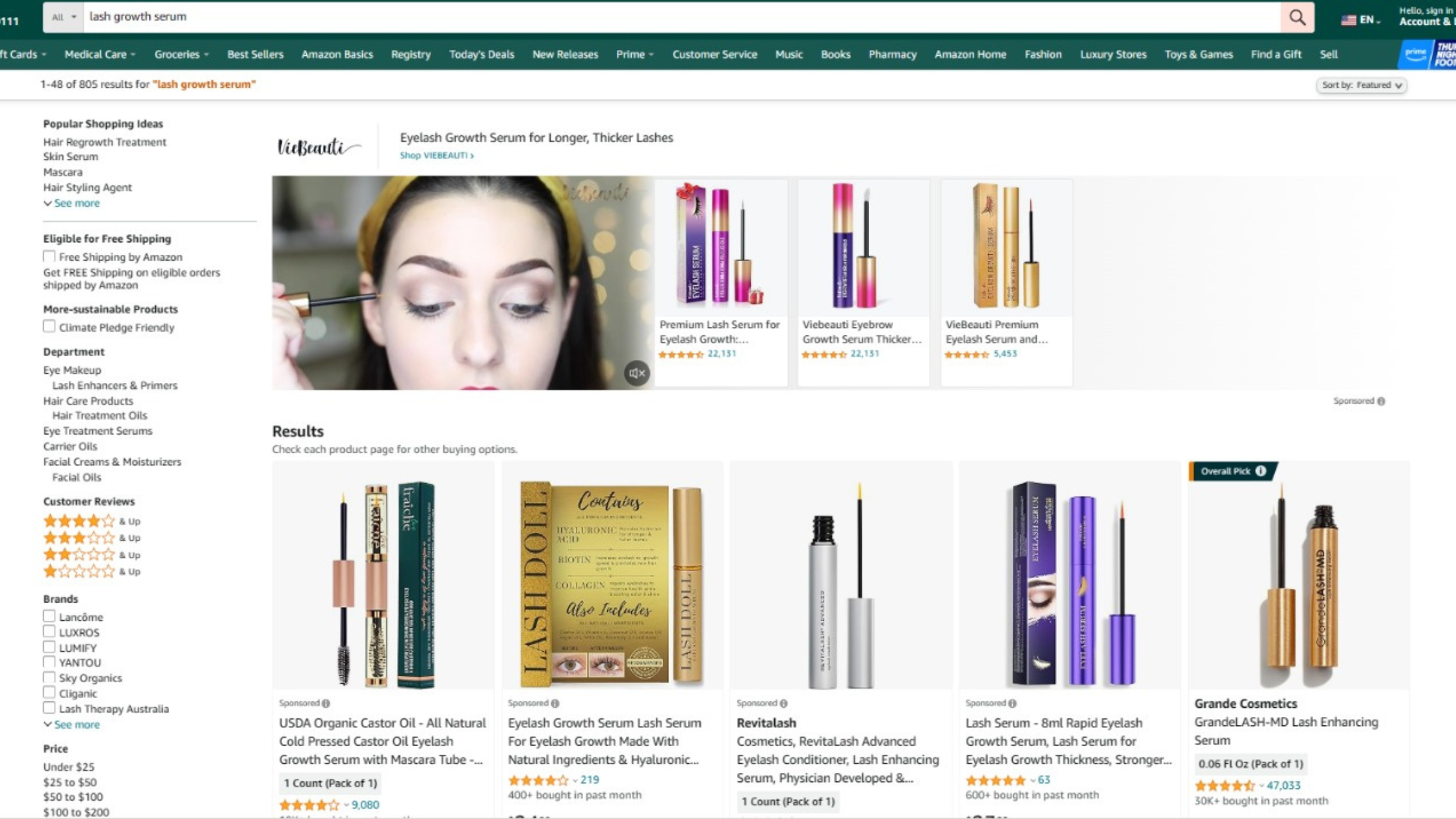This screenshot has height=819, width=1456.
Task: Click the Shop VIEBEAUTI link
Action: (x=437, y=156)
